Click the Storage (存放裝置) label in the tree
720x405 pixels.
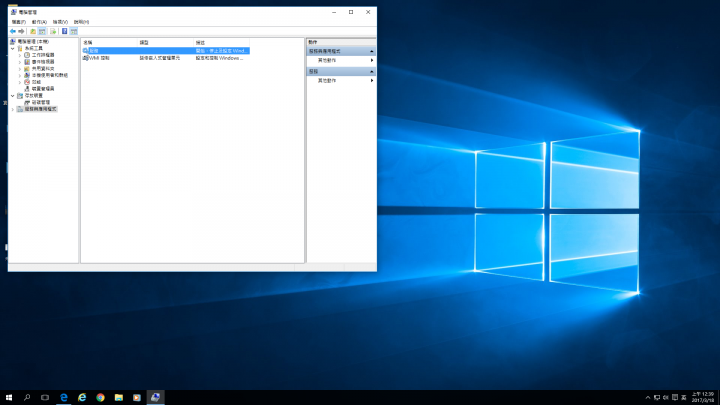coord(34,96)
